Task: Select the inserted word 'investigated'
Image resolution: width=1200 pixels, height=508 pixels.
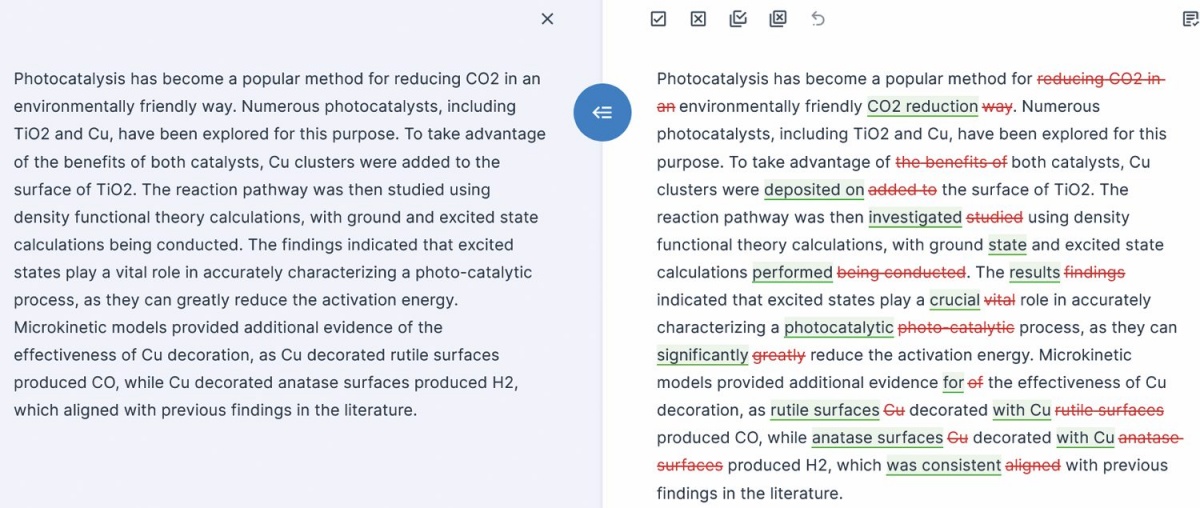Action: (x=915, y=218)
